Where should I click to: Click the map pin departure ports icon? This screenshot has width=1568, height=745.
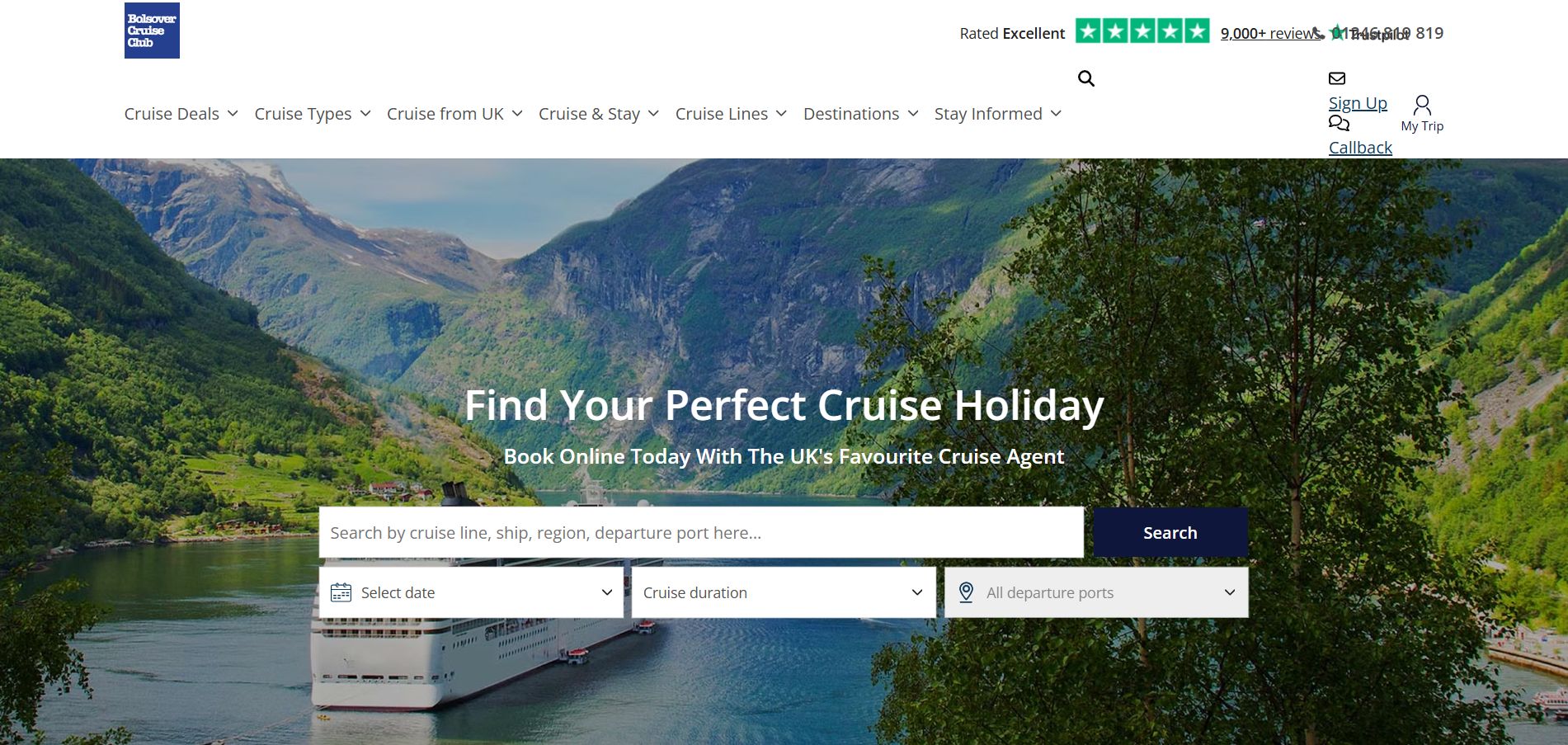[x=967, y=592]
